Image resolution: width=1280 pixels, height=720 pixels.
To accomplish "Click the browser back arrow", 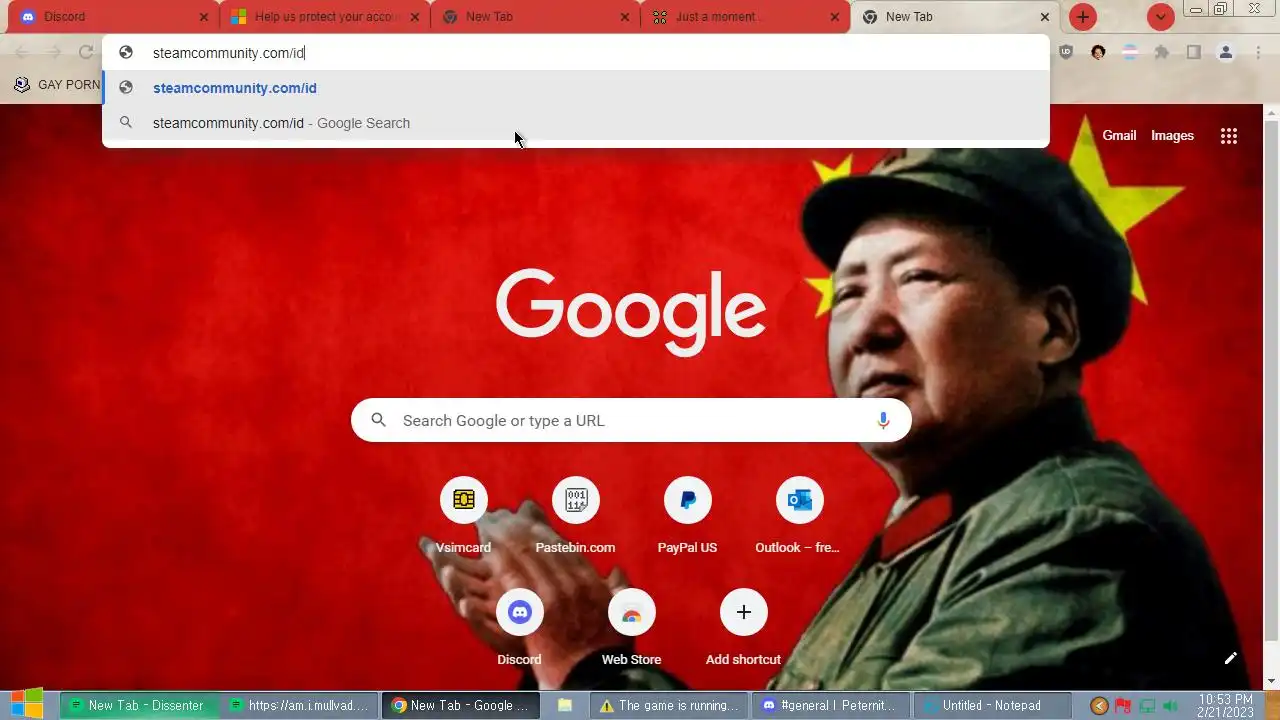I will (x=22, y=52).
